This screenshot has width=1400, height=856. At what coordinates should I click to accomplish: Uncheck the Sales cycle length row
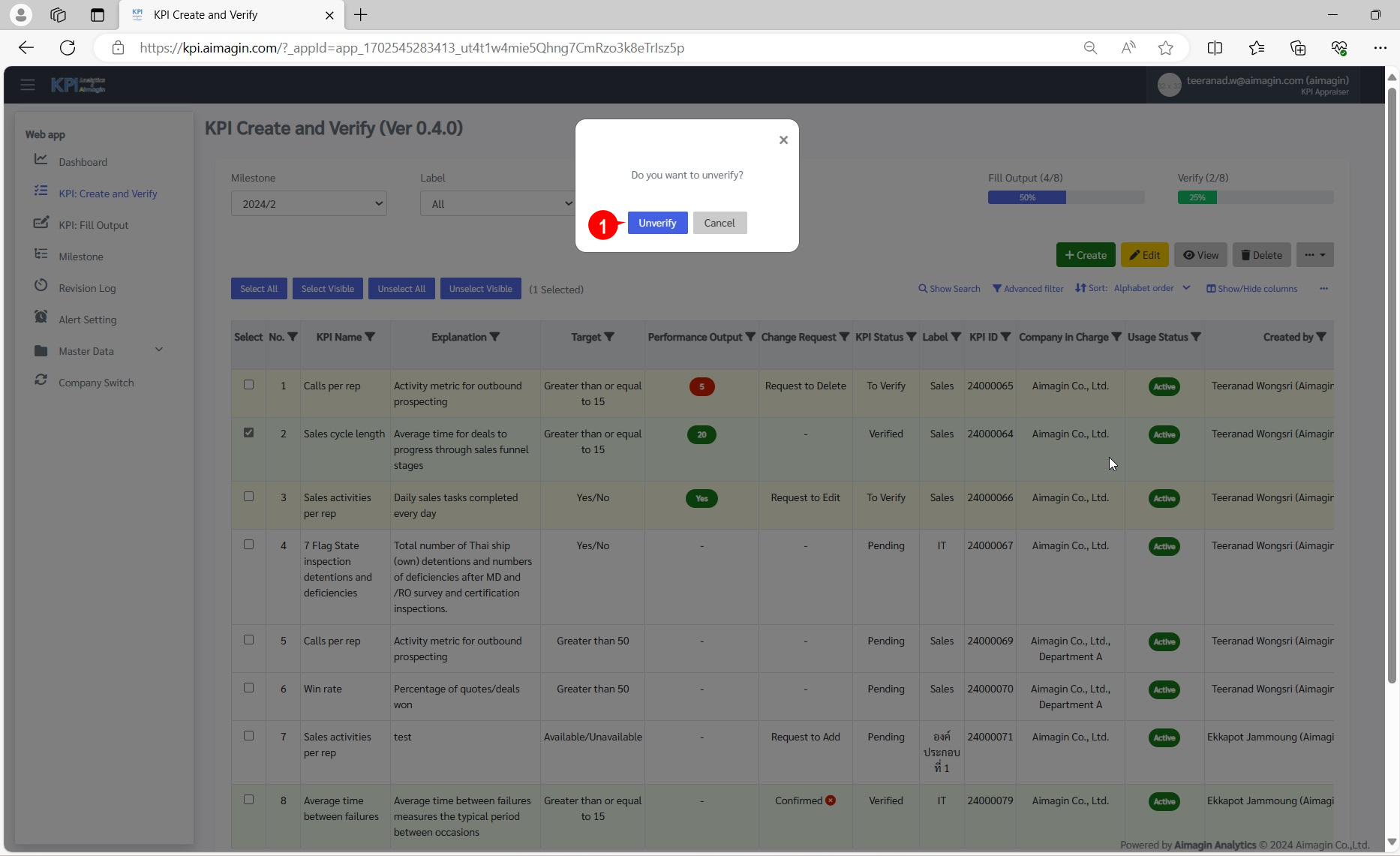(248, 432)
